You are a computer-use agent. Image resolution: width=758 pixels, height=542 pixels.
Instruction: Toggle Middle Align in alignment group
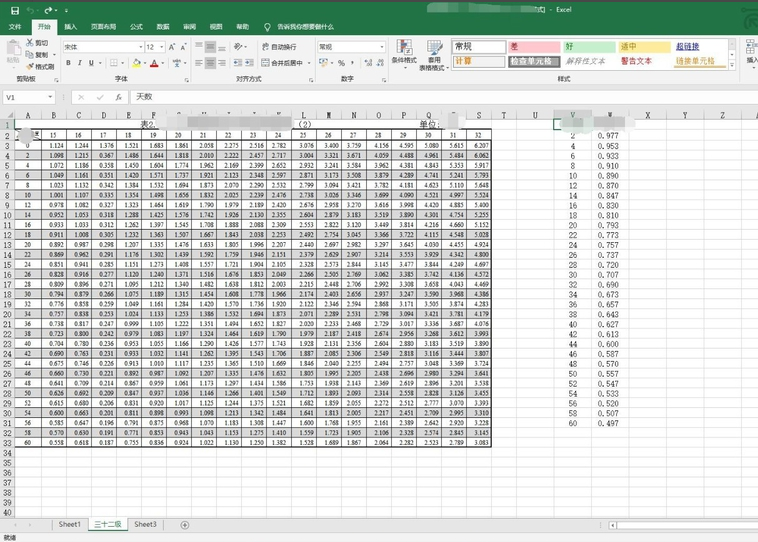click(x=210, y=47)
